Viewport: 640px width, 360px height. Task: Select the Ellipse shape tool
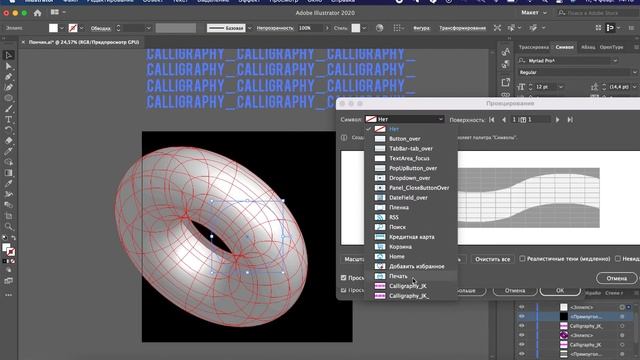pyautogui.click(x=9, y=98)
